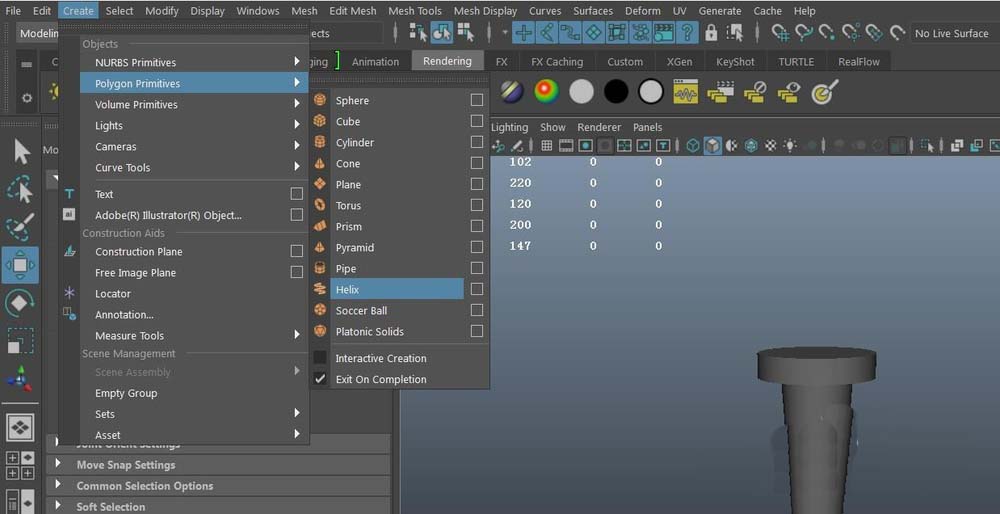Toggle the handles selection mask plus icon
The width and height of the screenshot is (1000, 514).
click(x=524, y=33)
